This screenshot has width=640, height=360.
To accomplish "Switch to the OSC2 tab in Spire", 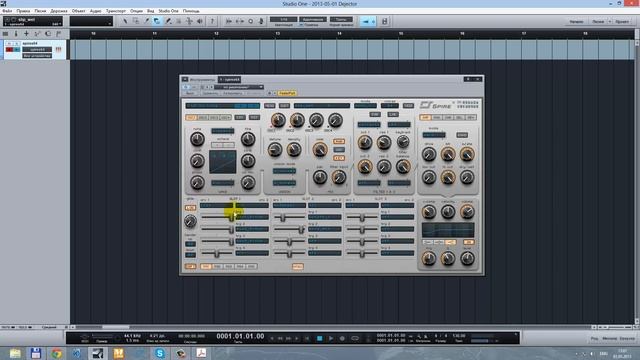I will click(202, 118).
